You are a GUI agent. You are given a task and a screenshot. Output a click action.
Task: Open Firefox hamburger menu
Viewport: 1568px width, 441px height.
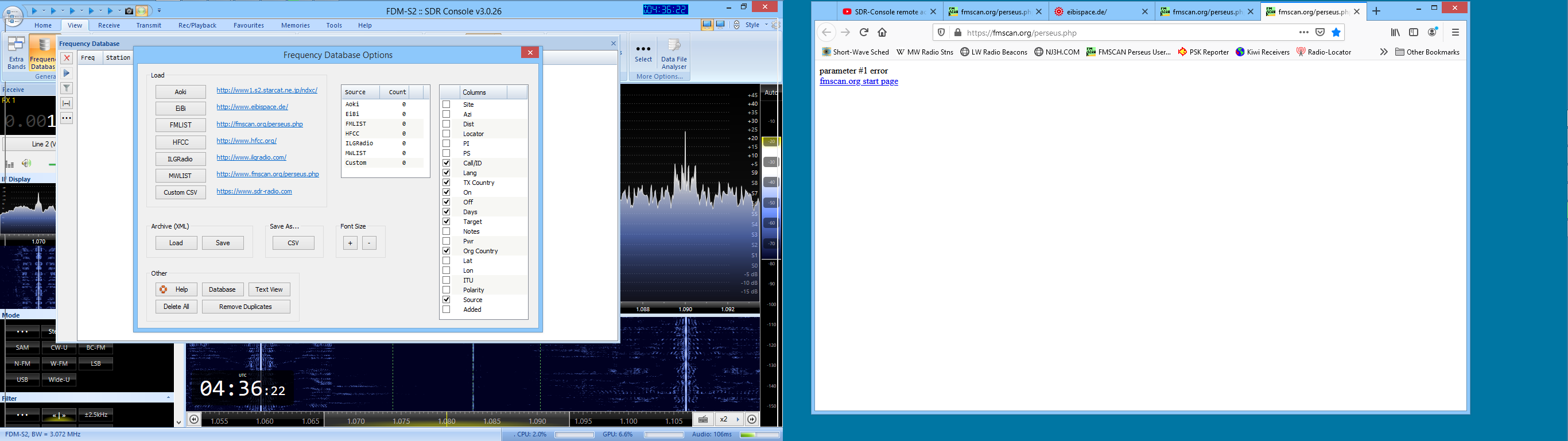coord(1456,32)
